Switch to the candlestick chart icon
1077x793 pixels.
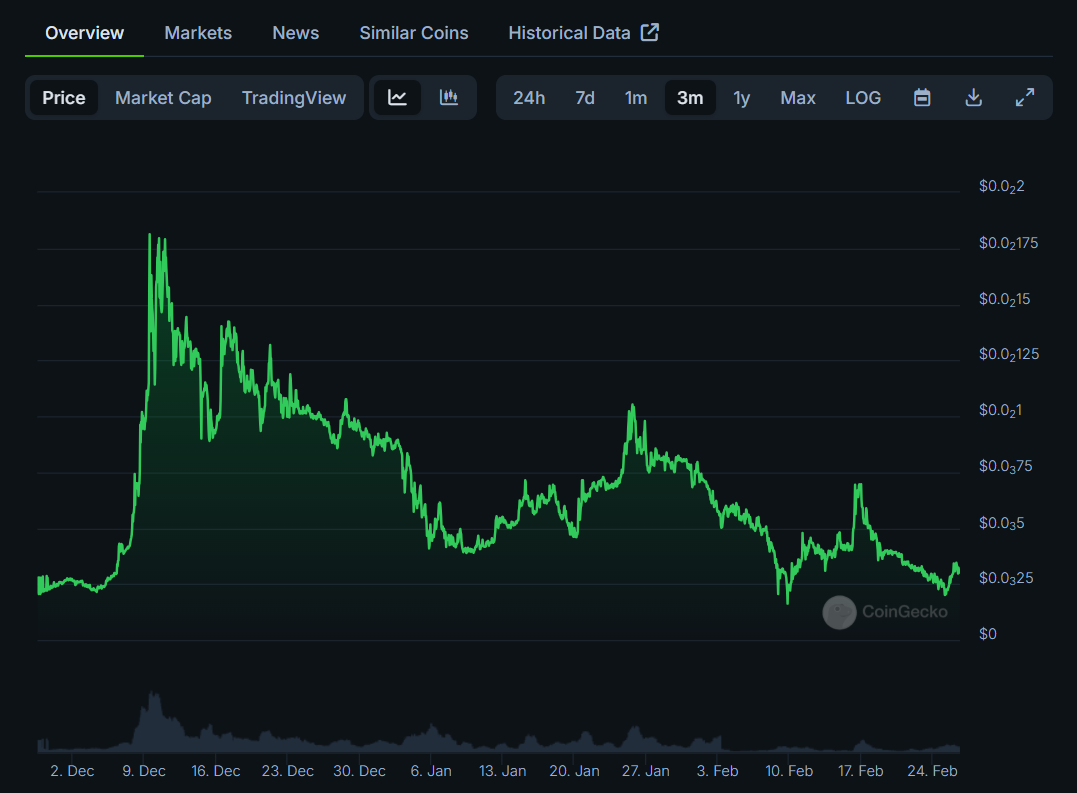[449, 97]
